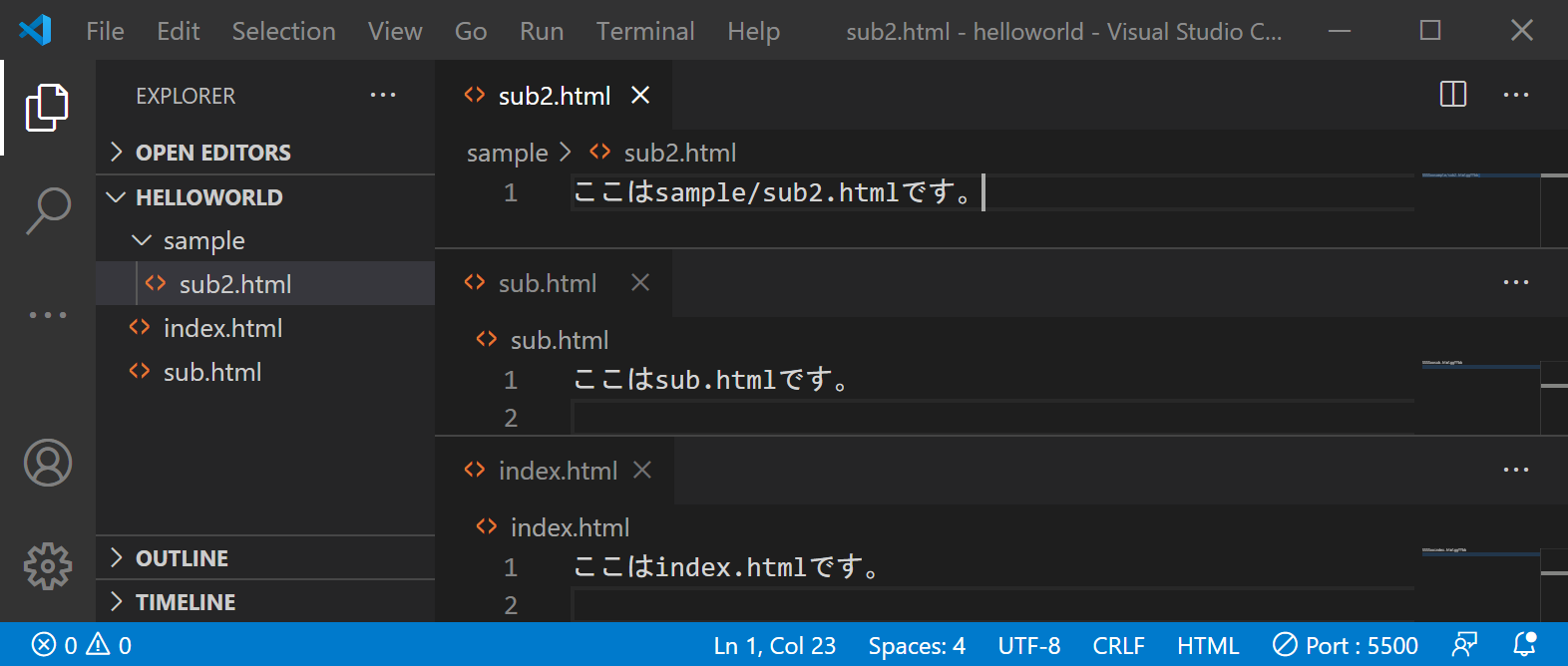Click Port : 5500 live server button

1346,646
